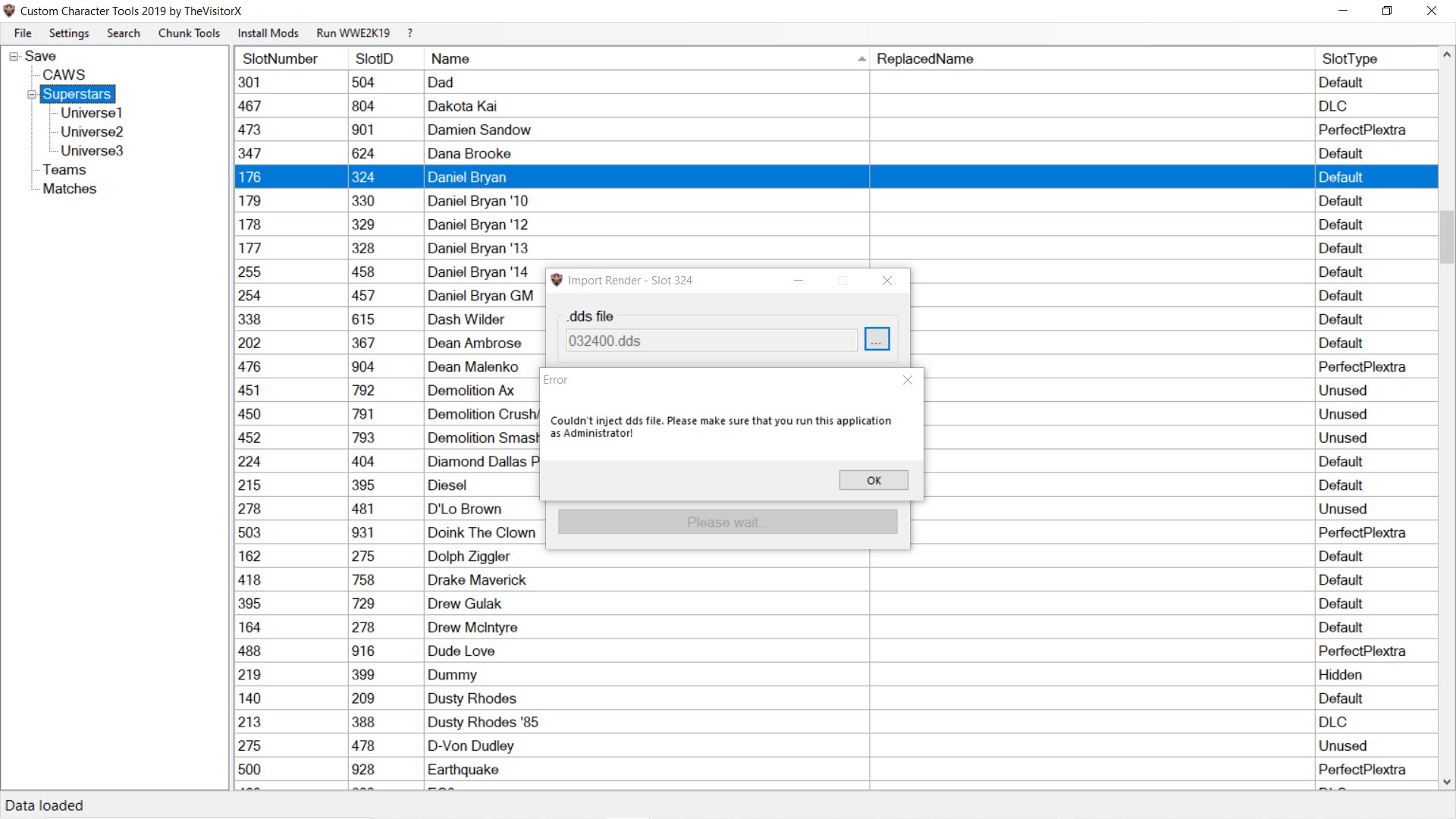Minimize the Import Render dialog
The height and width of the screenshot is (819, 1456).
point(798,281)
